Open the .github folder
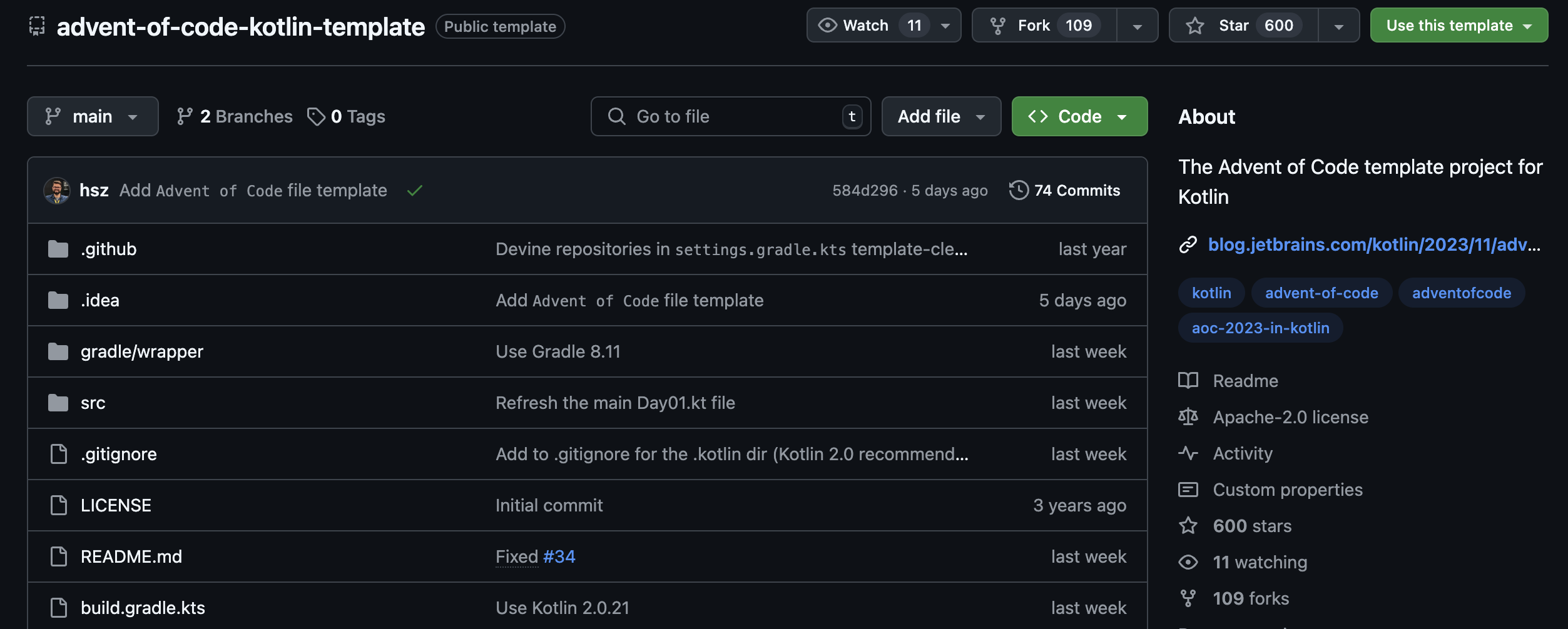The height and width of the screenshot is (629, 1568). 108,249
